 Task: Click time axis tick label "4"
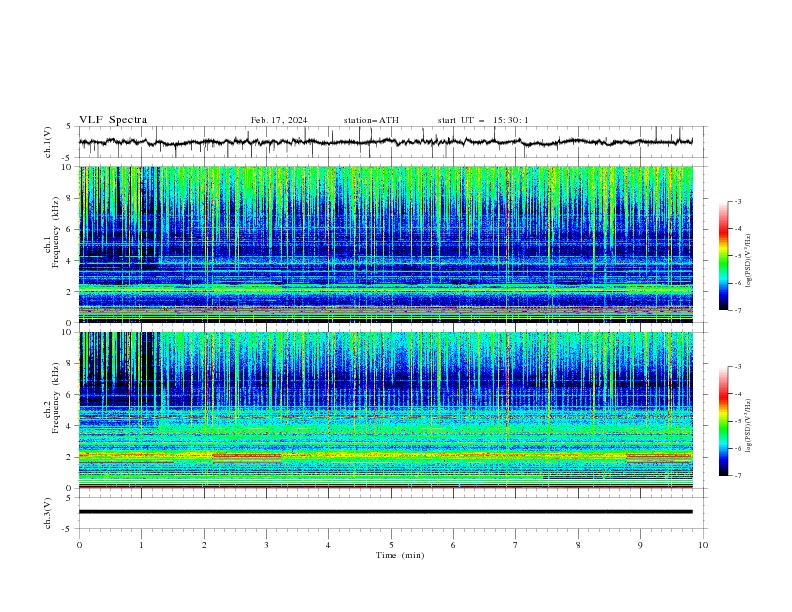tap(329, 545)
